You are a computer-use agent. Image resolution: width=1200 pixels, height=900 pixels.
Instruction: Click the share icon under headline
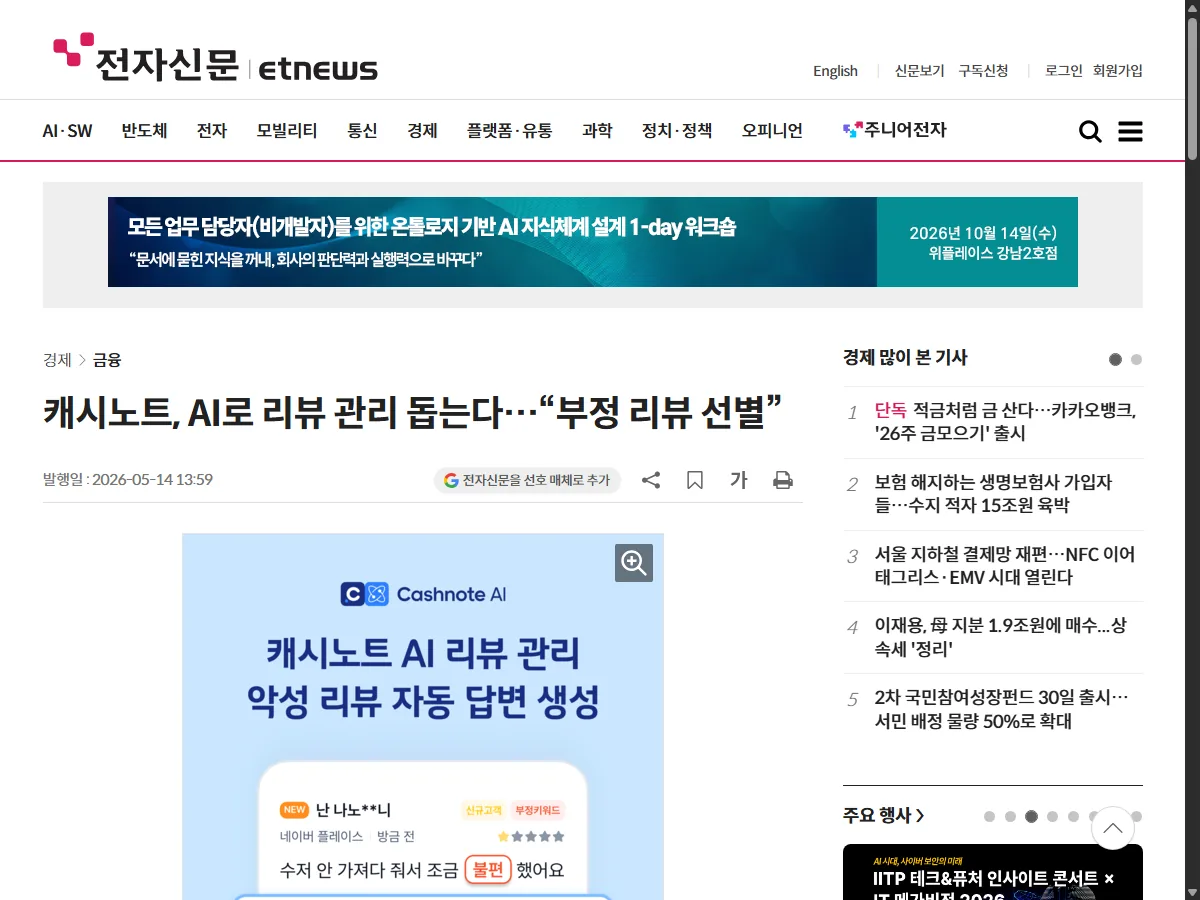[651, 480]
